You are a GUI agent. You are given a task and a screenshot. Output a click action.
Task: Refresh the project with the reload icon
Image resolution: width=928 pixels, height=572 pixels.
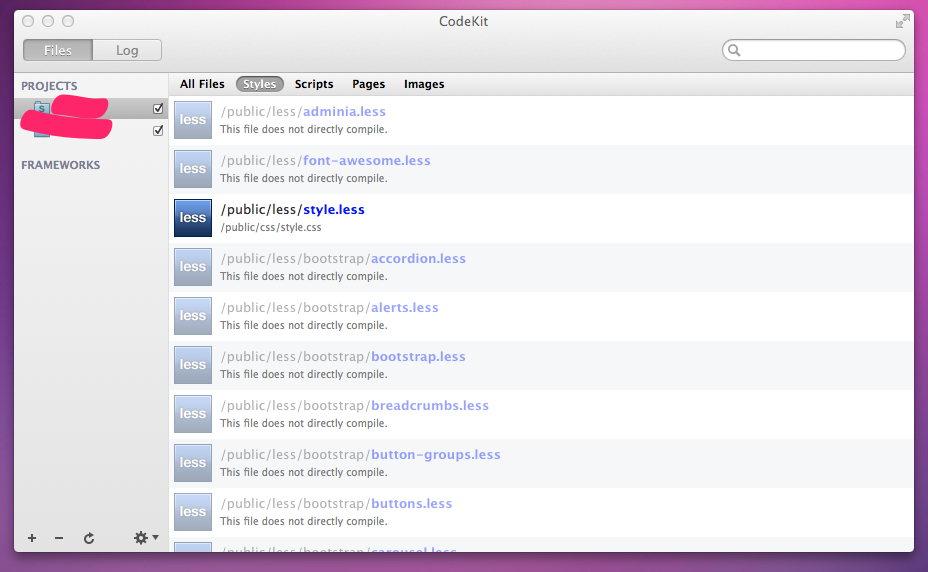[x=89, y=538]
